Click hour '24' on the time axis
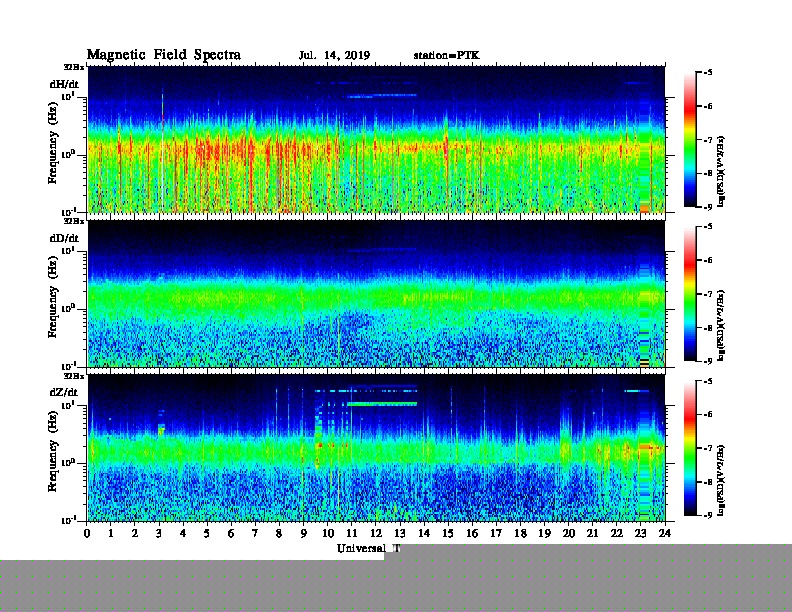The image size is (792, 612). coord(665,533)
